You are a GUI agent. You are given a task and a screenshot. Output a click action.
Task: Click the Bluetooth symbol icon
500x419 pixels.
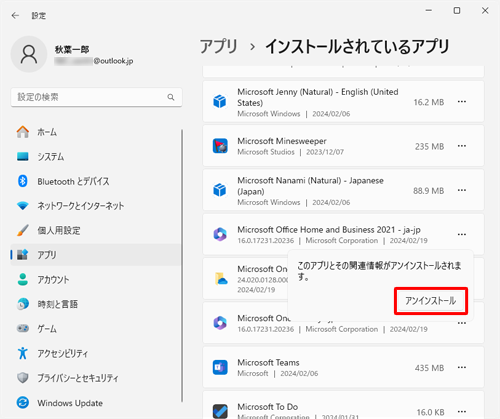[23, 181]
